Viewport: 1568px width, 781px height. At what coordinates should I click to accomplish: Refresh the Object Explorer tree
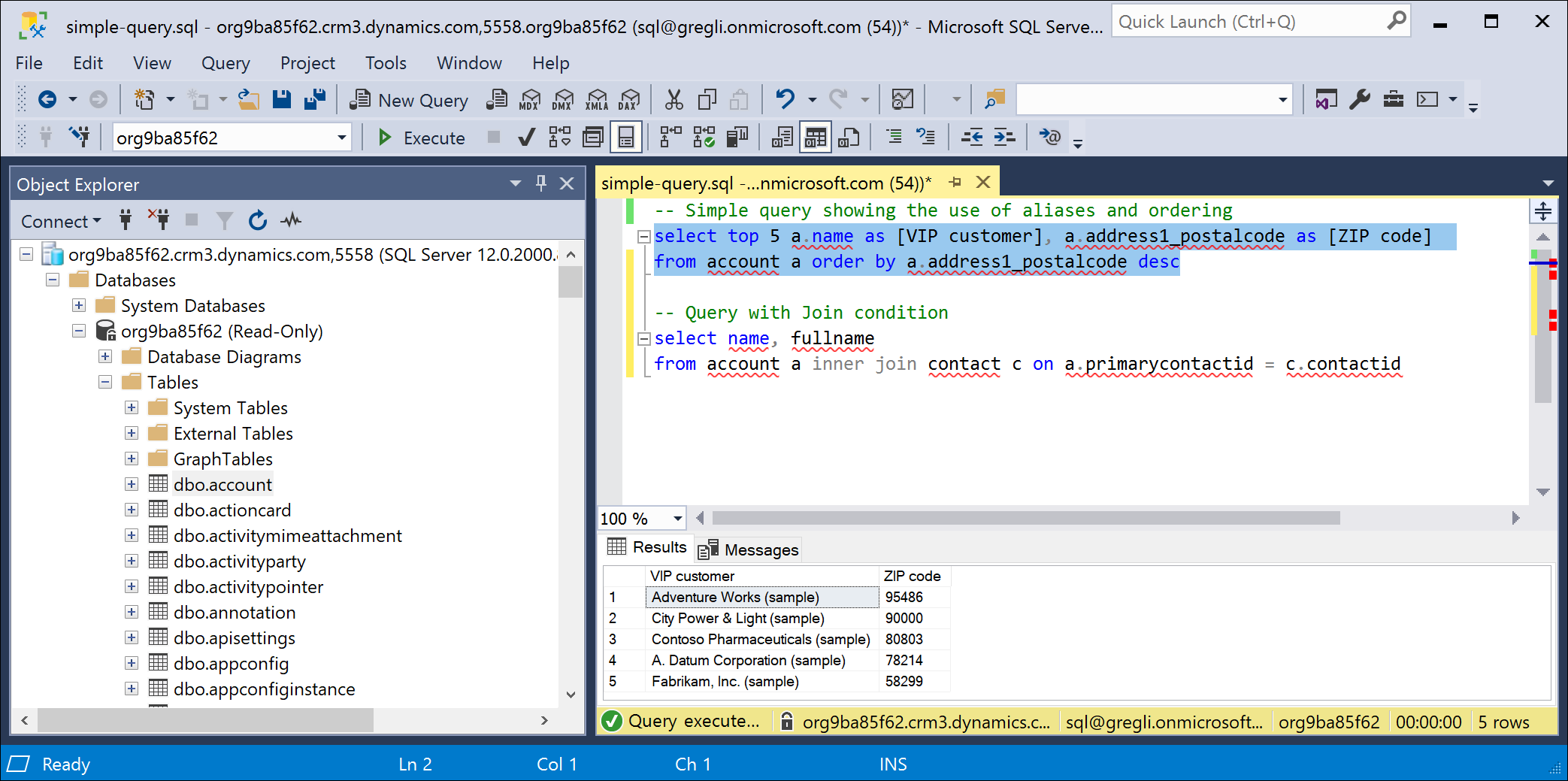pyautogui.click(x=258, y=220)
